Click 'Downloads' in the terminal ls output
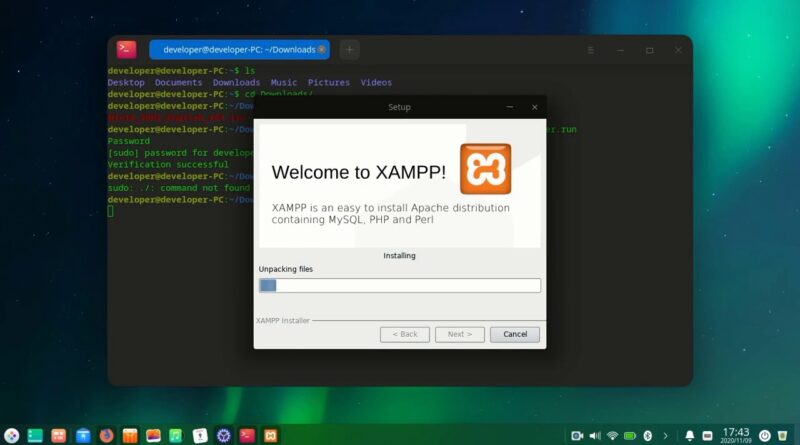 tap(236, 83)
